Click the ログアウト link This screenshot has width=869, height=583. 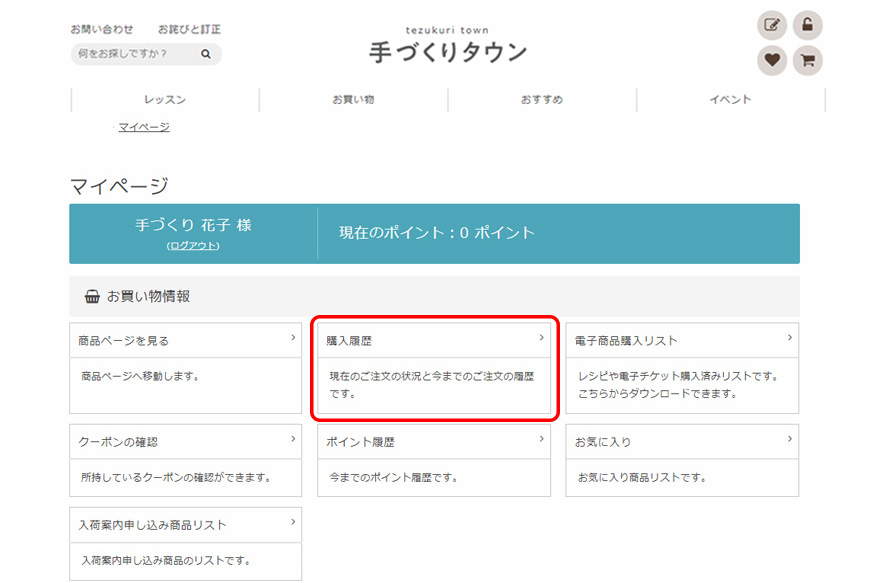coord(193,246)
